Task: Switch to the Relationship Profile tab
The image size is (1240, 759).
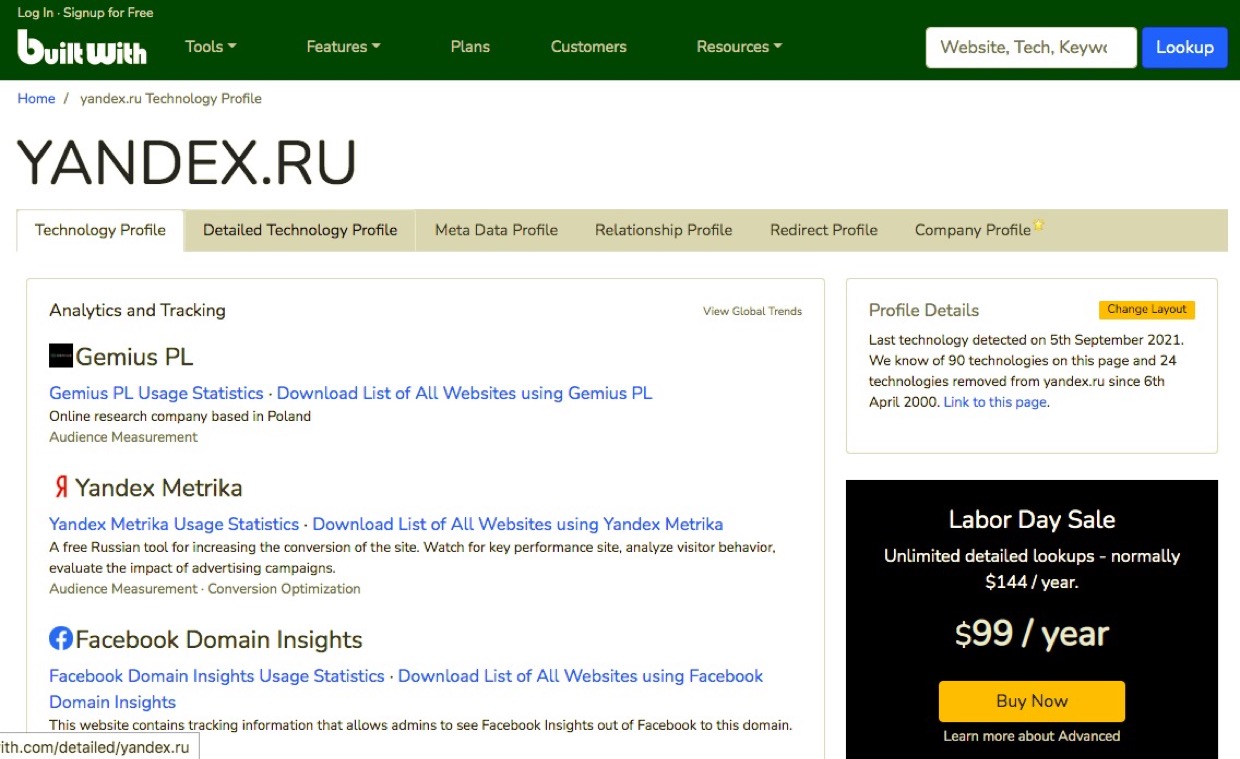Action: click(664, 230)
